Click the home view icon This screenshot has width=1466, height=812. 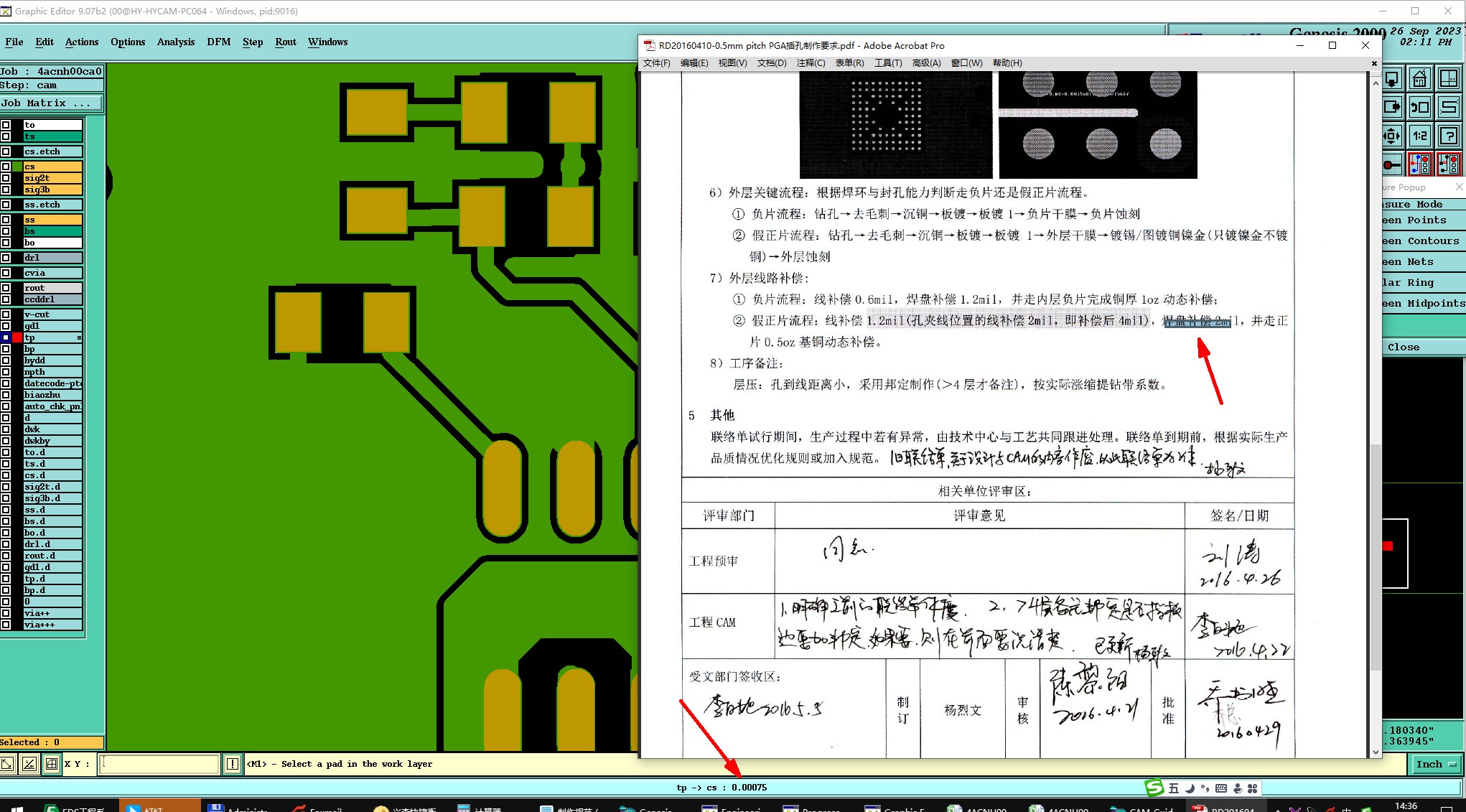click(x=1419, y=79)
